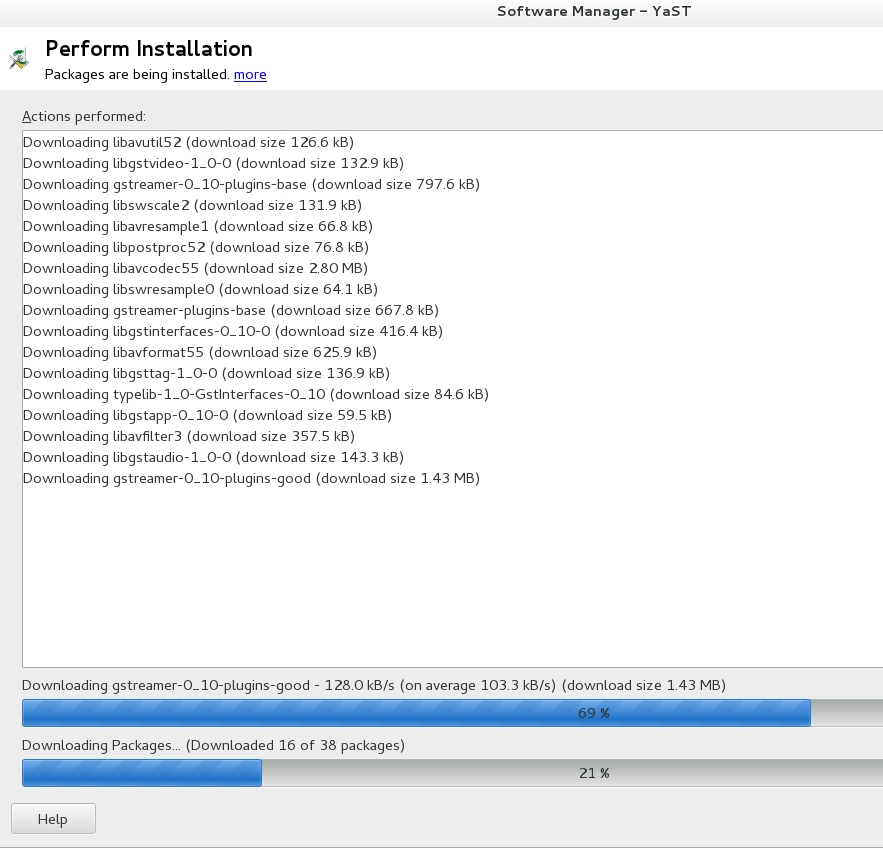Select the Downloading libswresample0 line

click(200, 289)
